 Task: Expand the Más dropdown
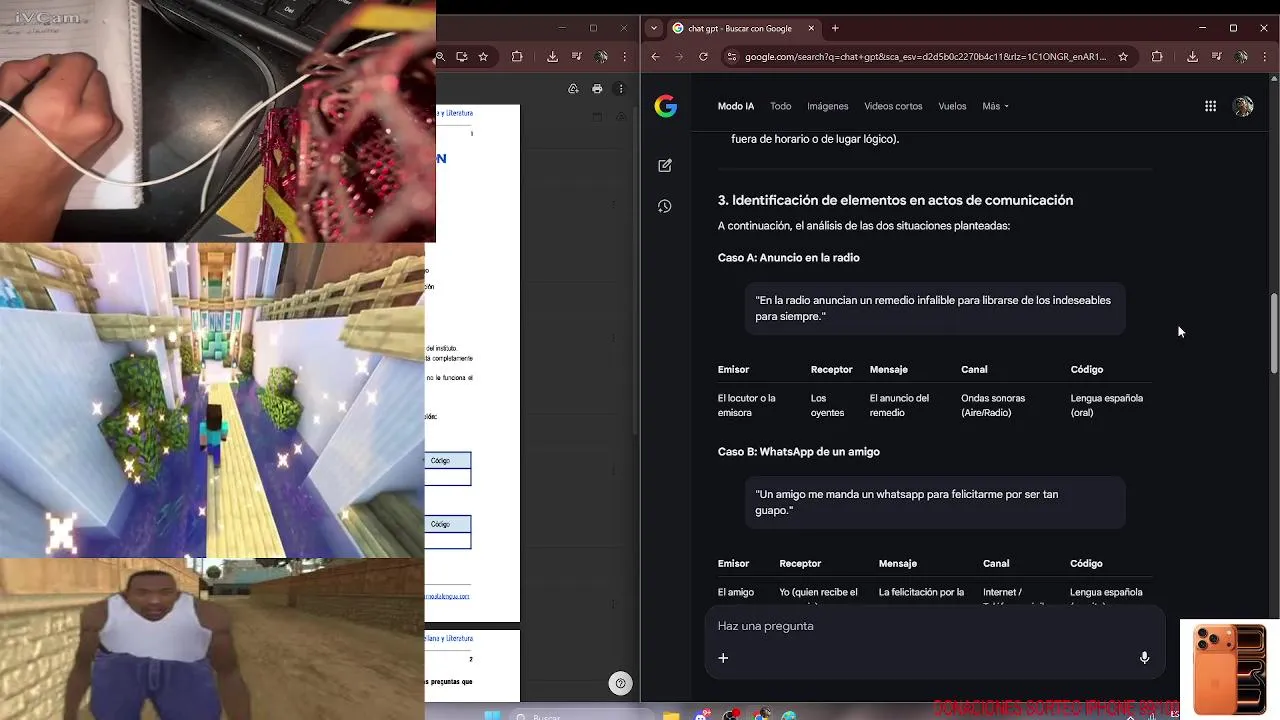point(995,106)
